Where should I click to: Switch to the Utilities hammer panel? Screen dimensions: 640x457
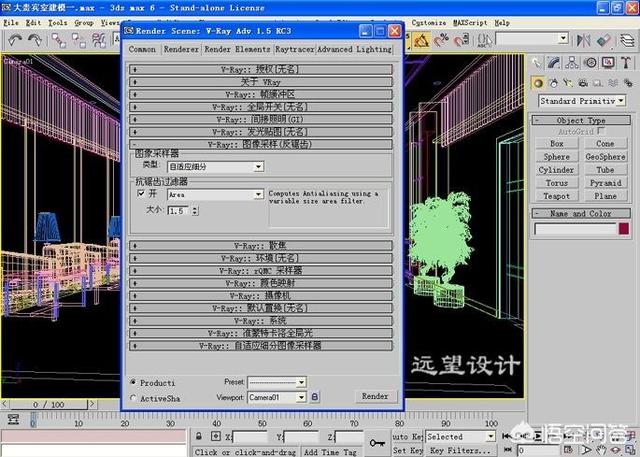(x=626, y=62)
